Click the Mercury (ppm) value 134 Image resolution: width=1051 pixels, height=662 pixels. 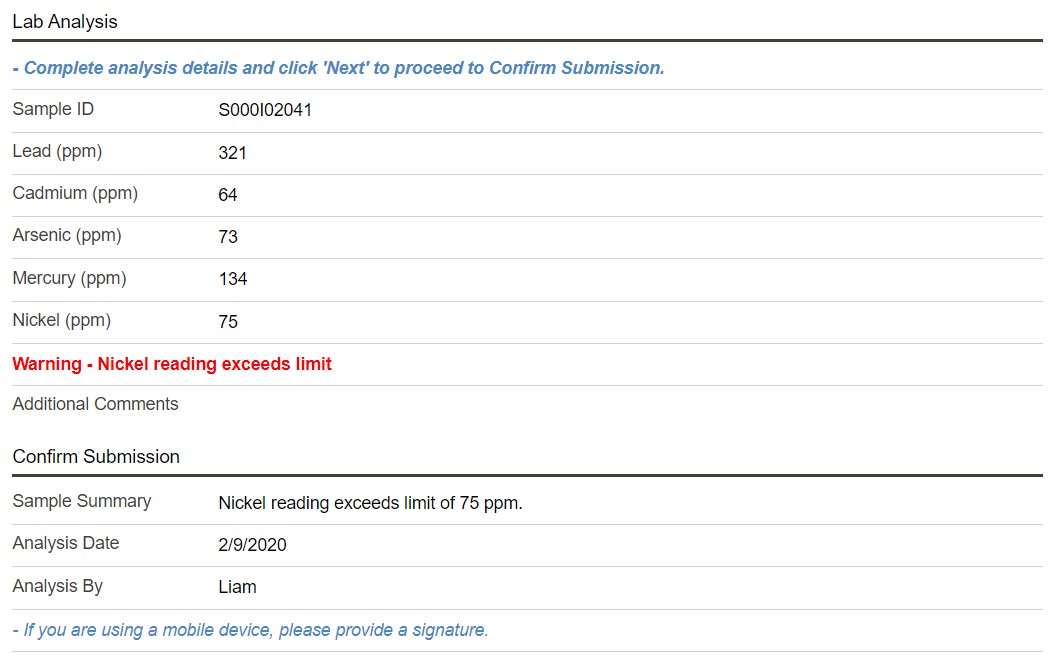coord(233,279)
